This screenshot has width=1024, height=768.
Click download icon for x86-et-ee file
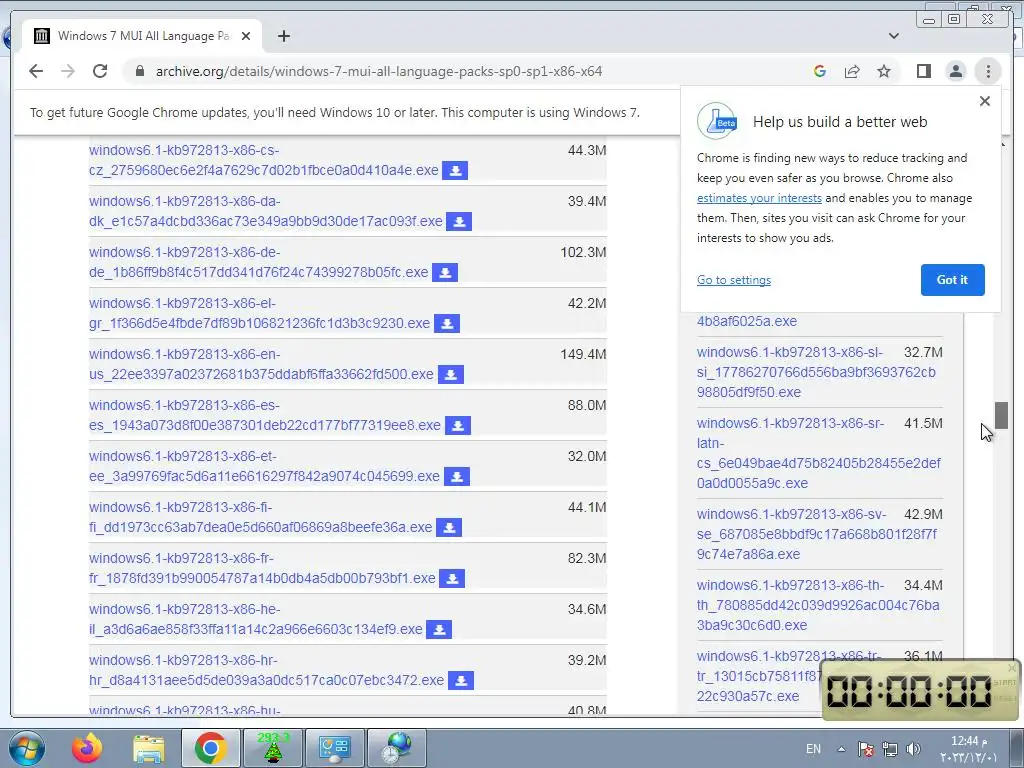click(x=456, y=476)
